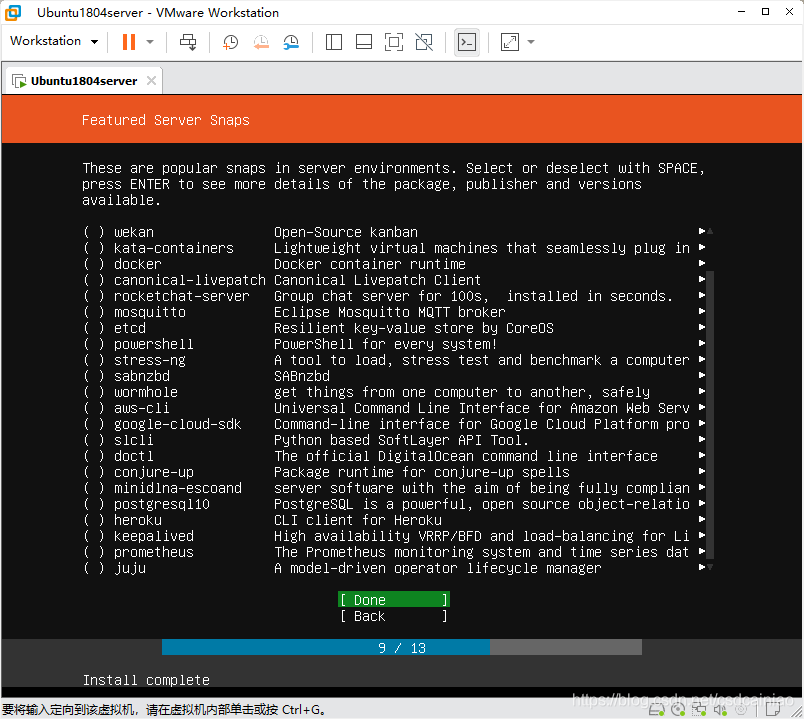Expand details arrow for sabnzbd
Screen dimensions: 804x719
[x=702, y=375]
